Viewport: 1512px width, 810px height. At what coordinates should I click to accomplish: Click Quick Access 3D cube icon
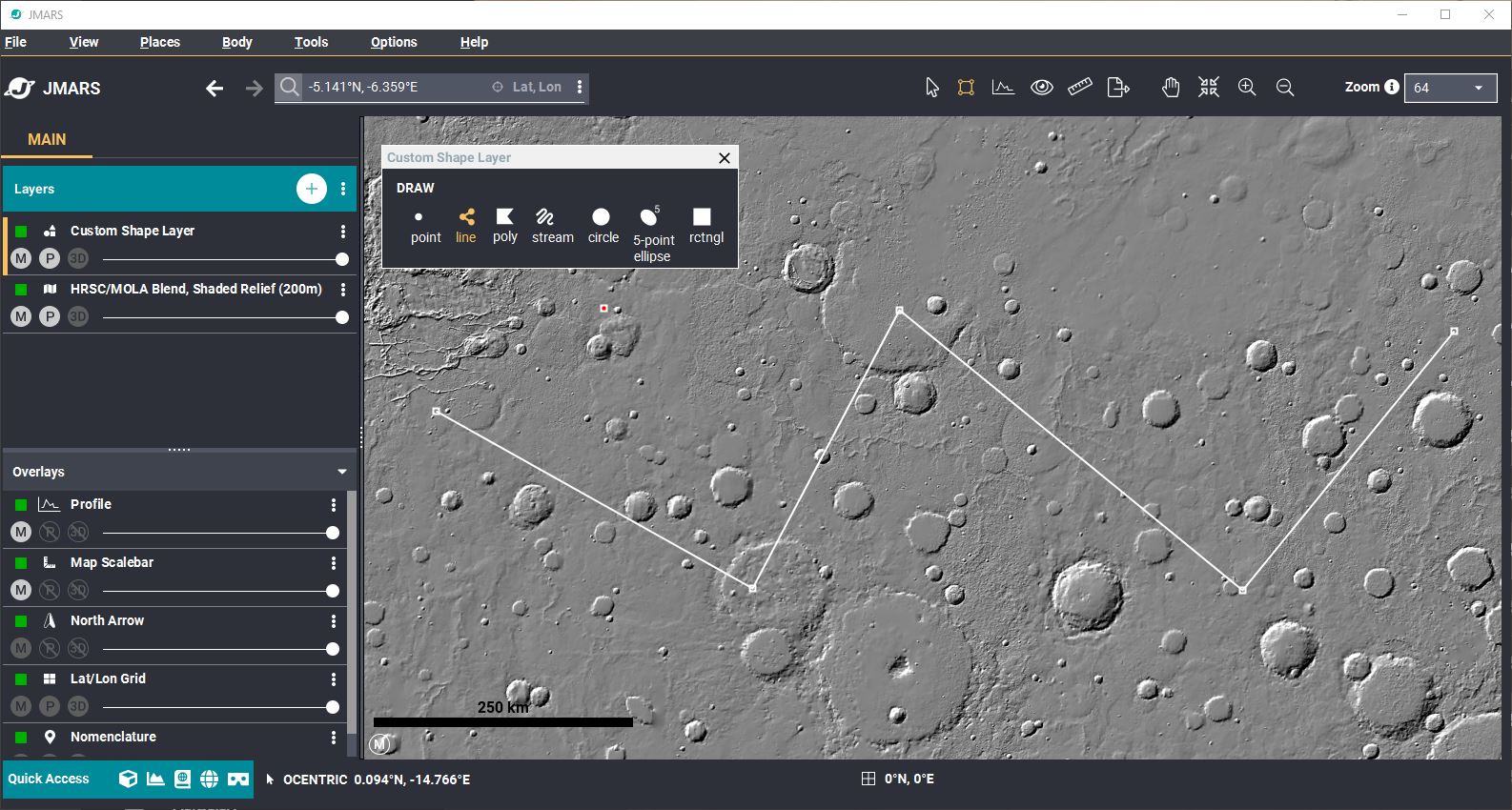point(128,779)
